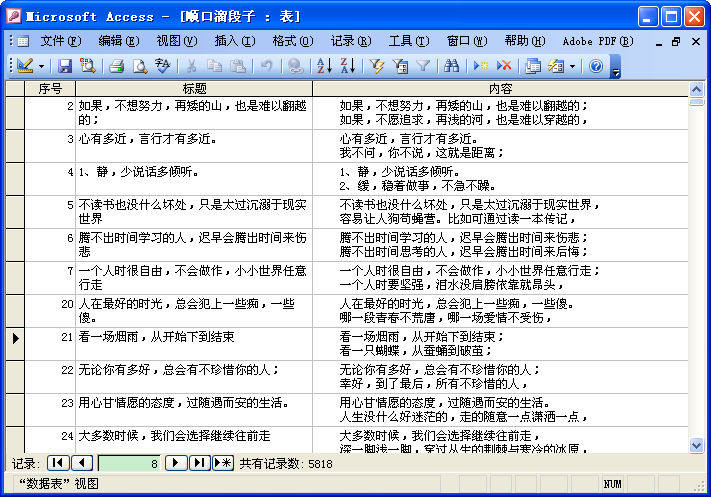Click 序号 cell with value 24
711x497 pixels.
click(50, 439)
